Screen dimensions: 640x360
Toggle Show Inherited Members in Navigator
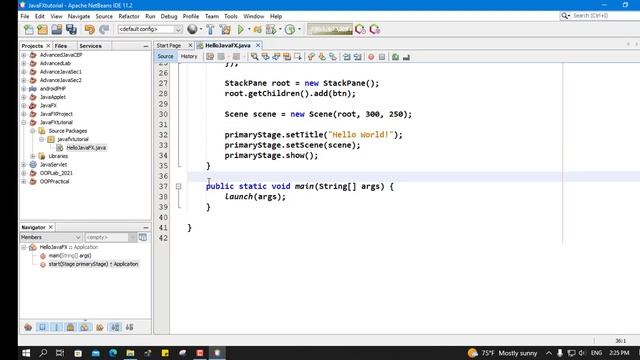(28, 327)
